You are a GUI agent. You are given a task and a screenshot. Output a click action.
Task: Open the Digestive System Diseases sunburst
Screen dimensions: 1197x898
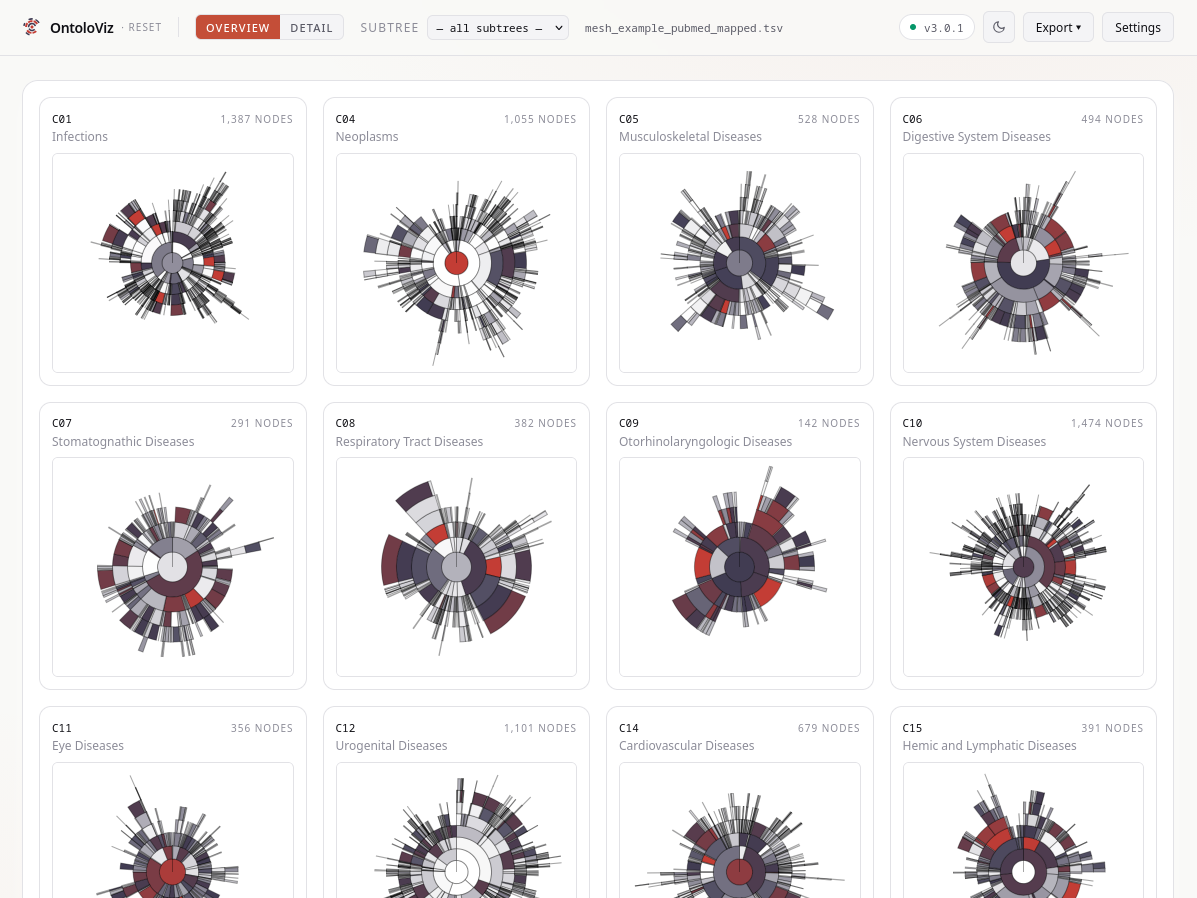point(1023,263)
